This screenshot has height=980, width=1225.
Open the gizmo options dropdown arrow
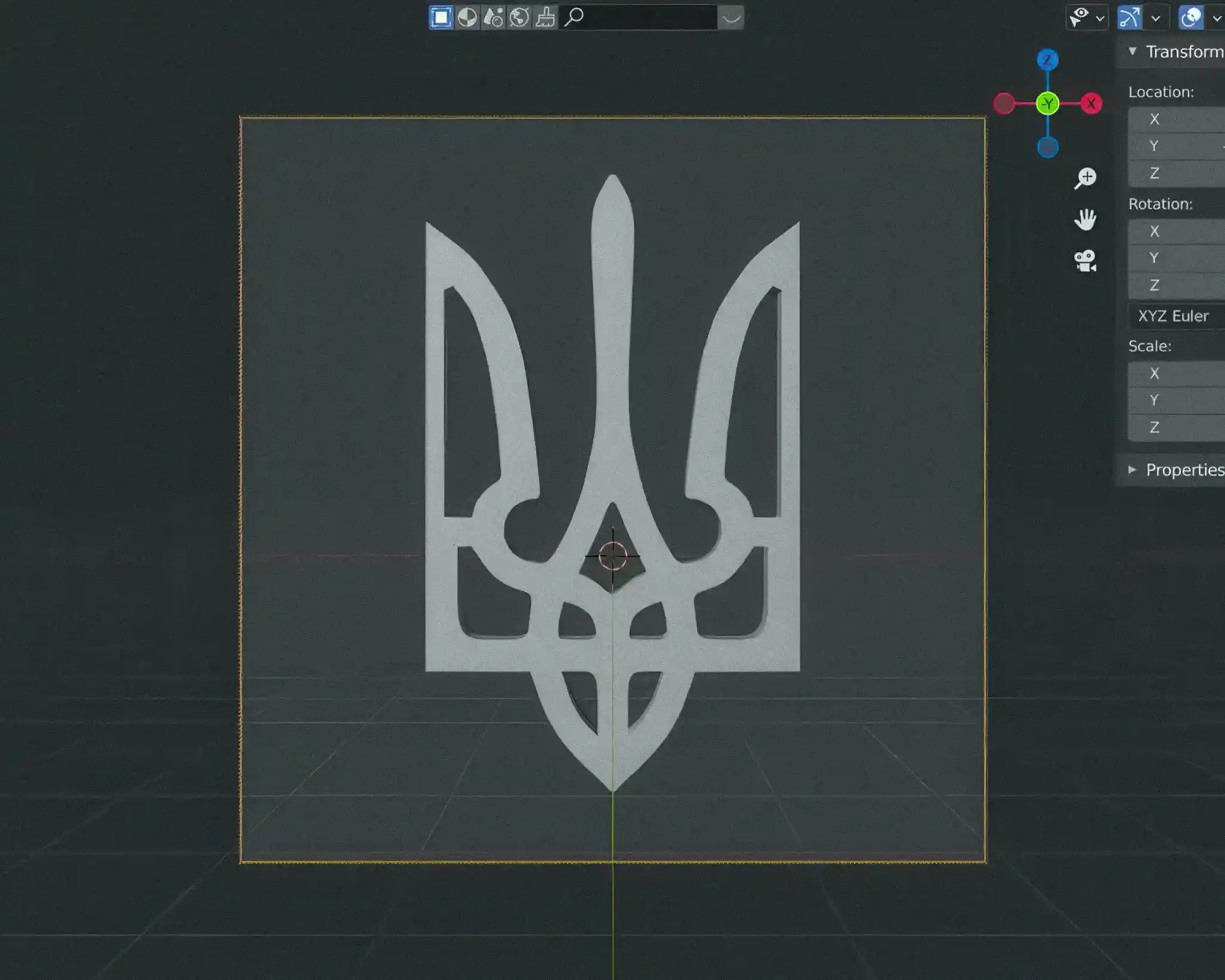tap(1156, 18)
